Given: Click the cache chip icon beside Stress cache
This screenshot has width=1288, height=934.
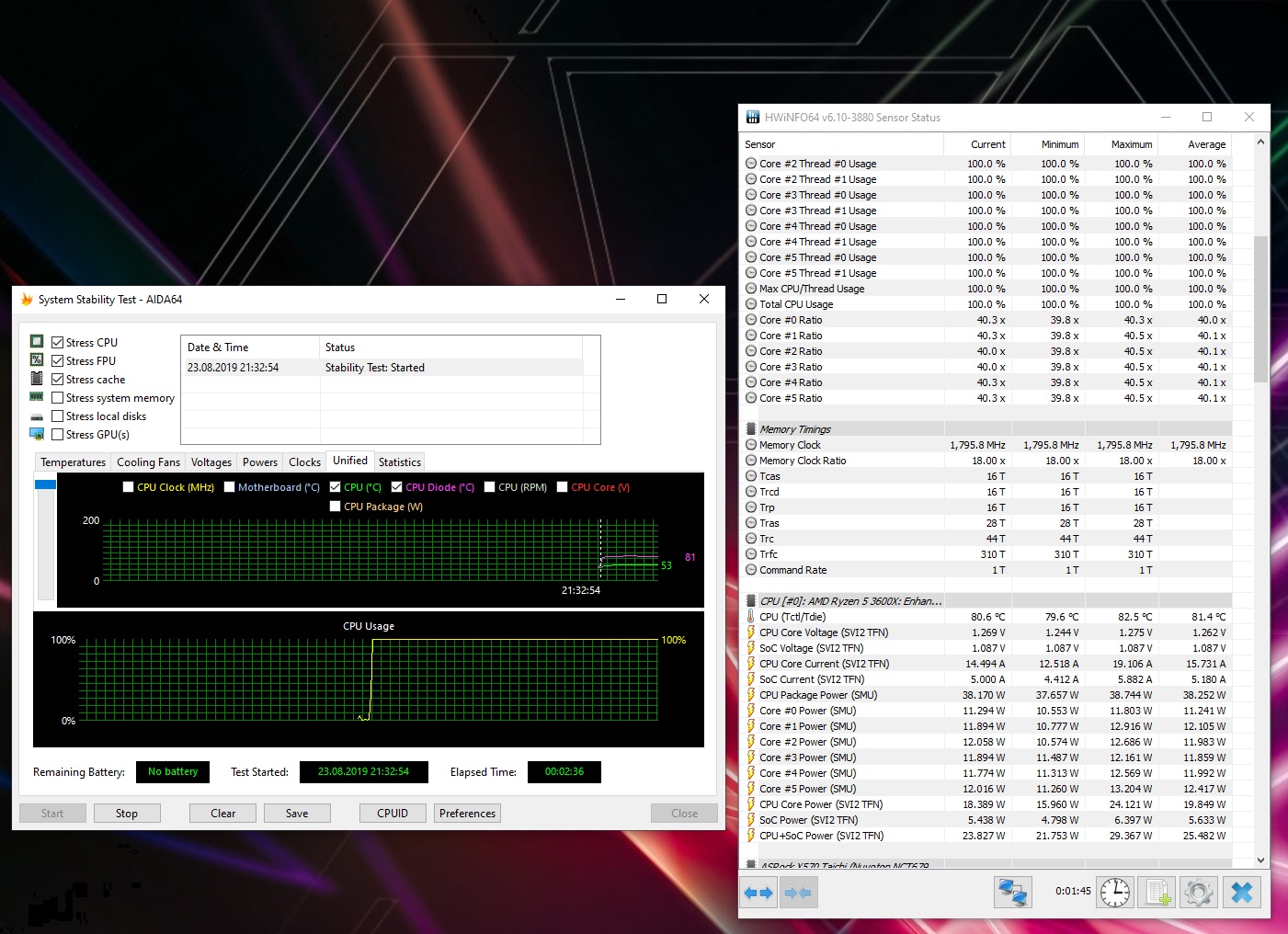Looking at the screenshot, I should (37, 379).
